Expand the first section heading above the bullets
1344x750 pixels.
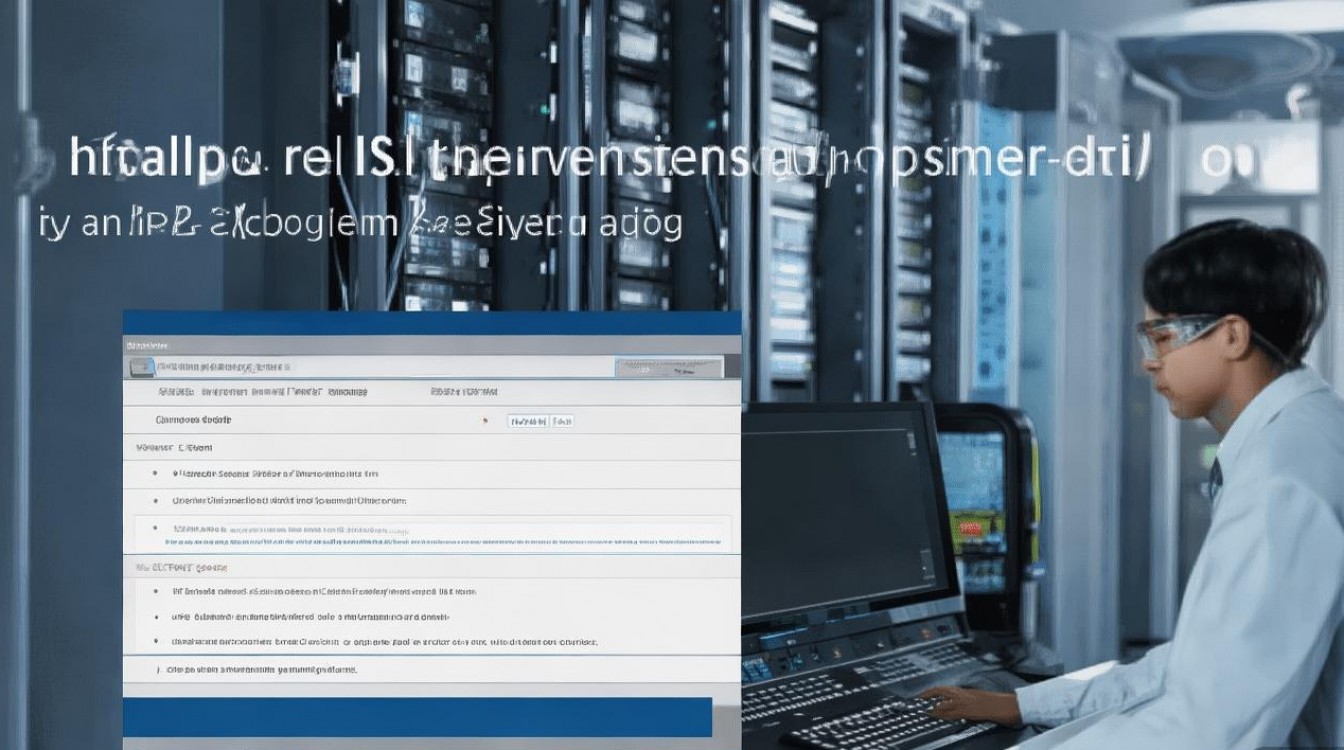174,448
